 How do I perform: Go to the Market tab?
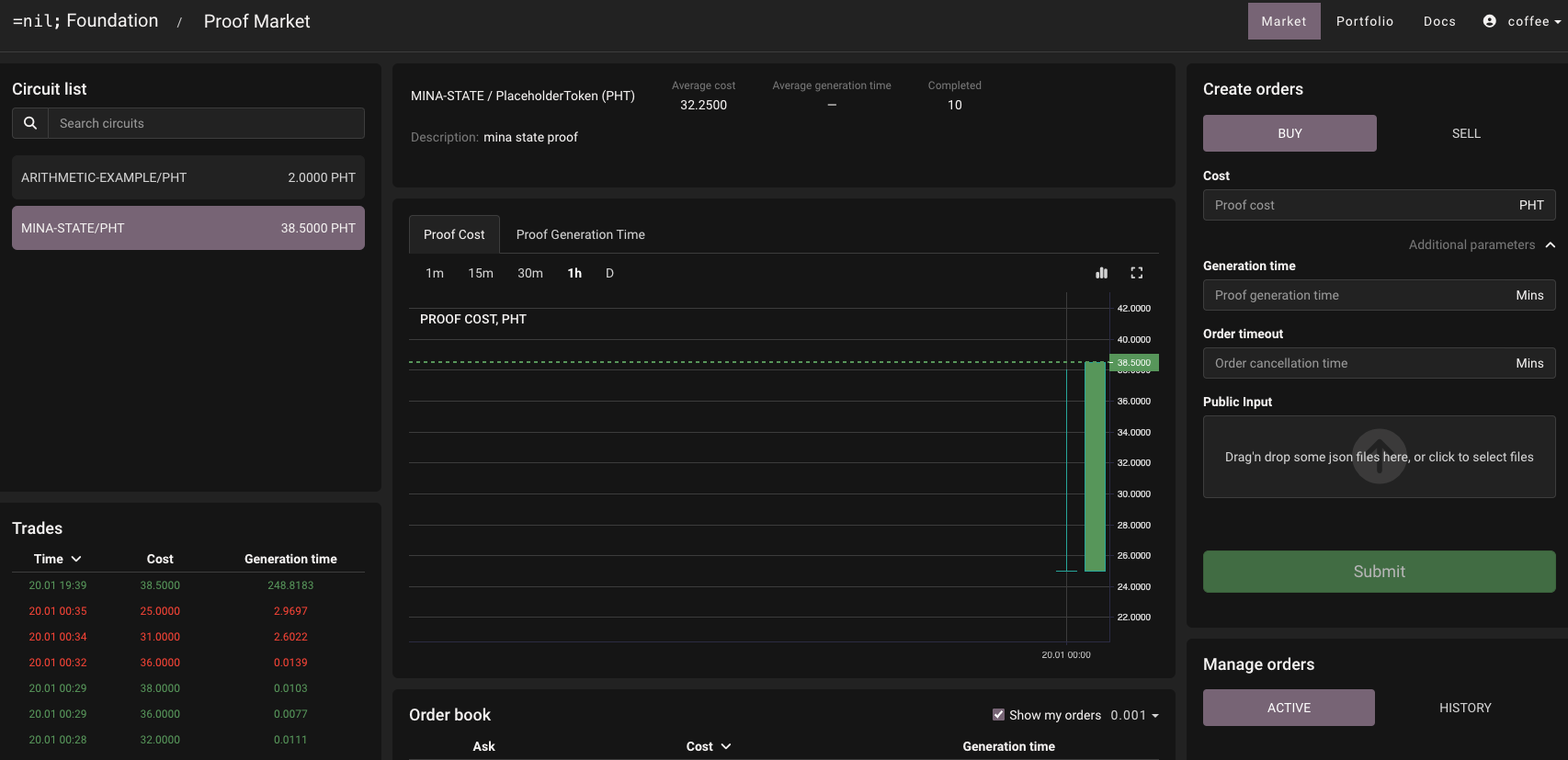1284,21
